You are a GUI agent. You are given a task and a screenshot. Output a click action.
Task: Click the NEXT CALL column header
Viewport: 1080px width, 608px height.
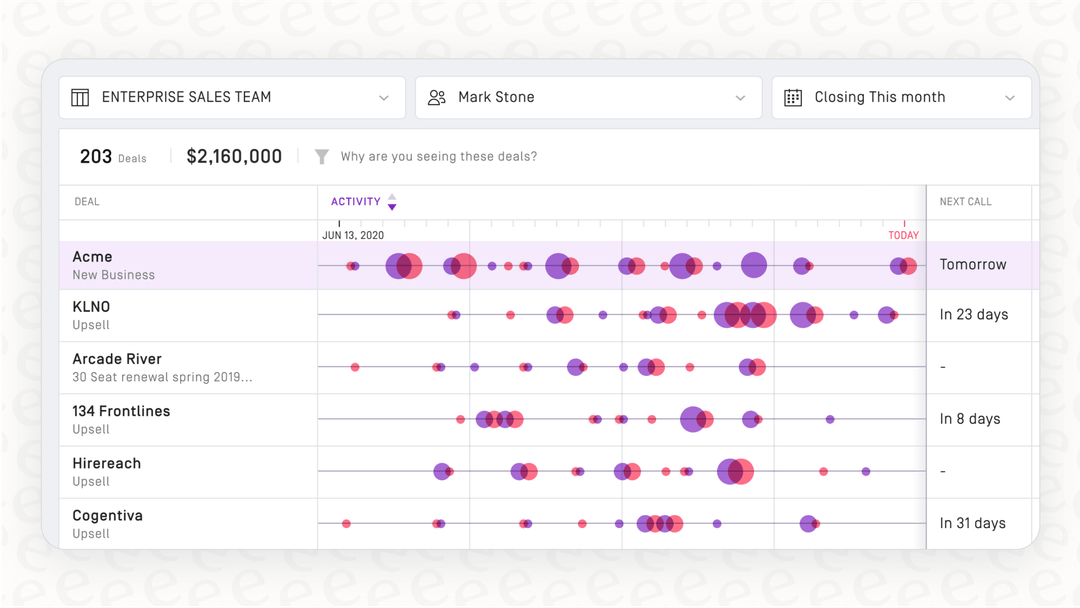pos(964,201)
